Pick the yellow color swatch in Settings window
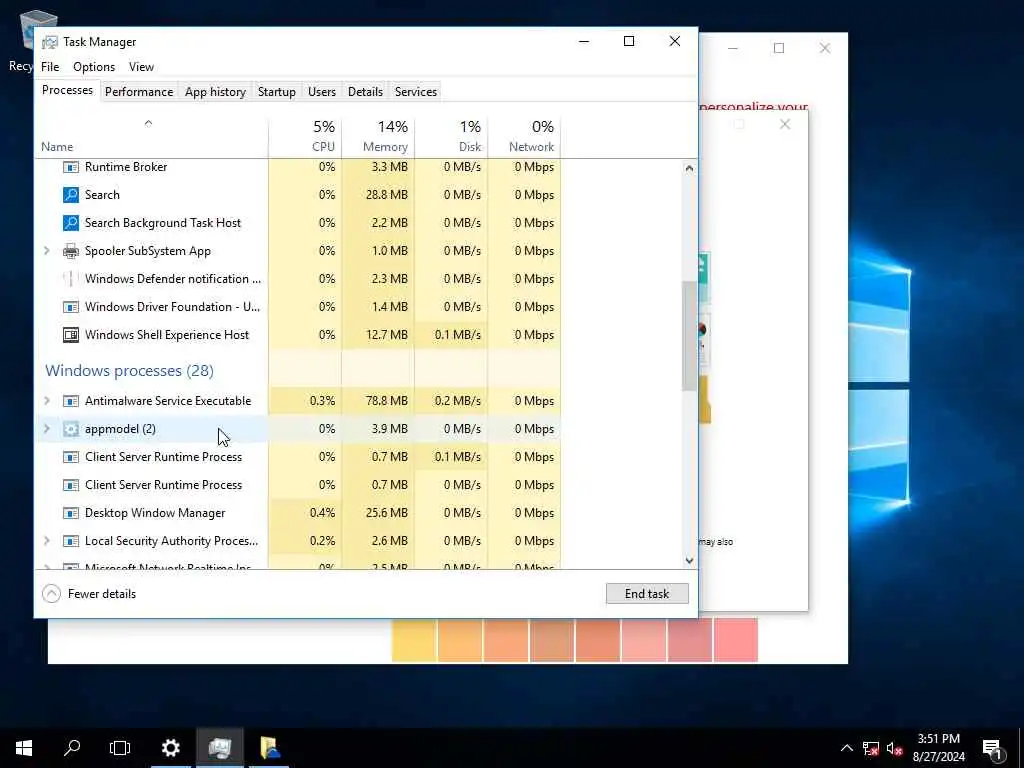This screenshot has height=768, width=1024. click(414, 640)
